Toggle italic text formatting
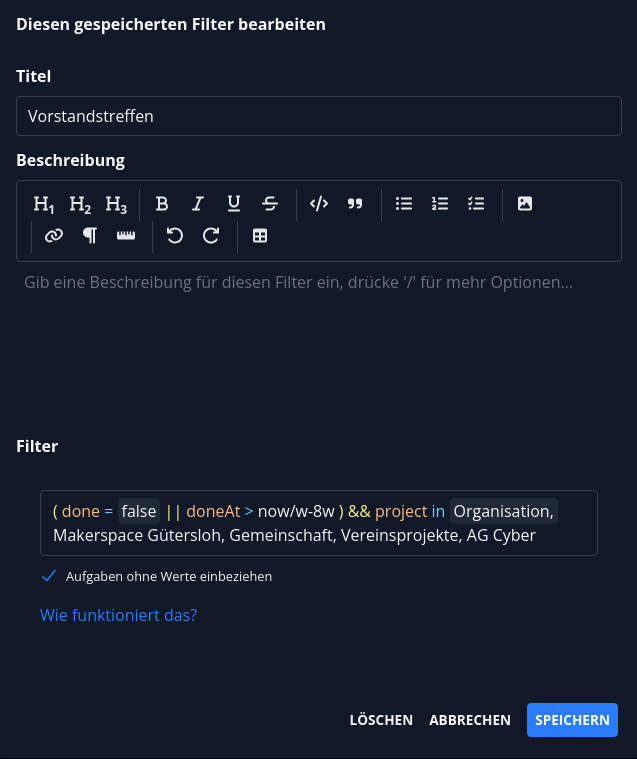Image resolution: width=637 pixels, height=759 pixels. tap(198, 204)
